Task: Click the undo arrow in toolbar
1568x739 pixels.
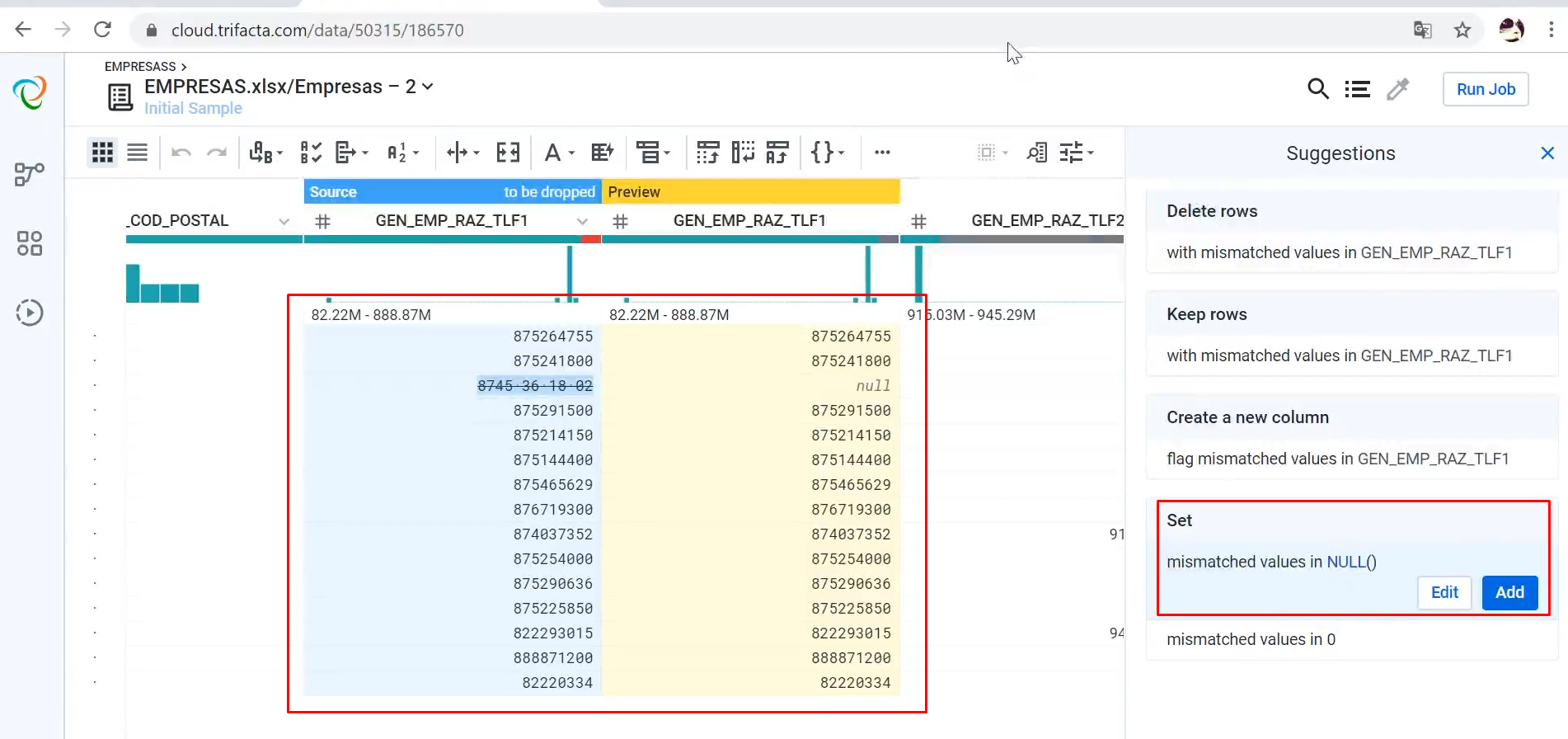Action: click(181, 153)
